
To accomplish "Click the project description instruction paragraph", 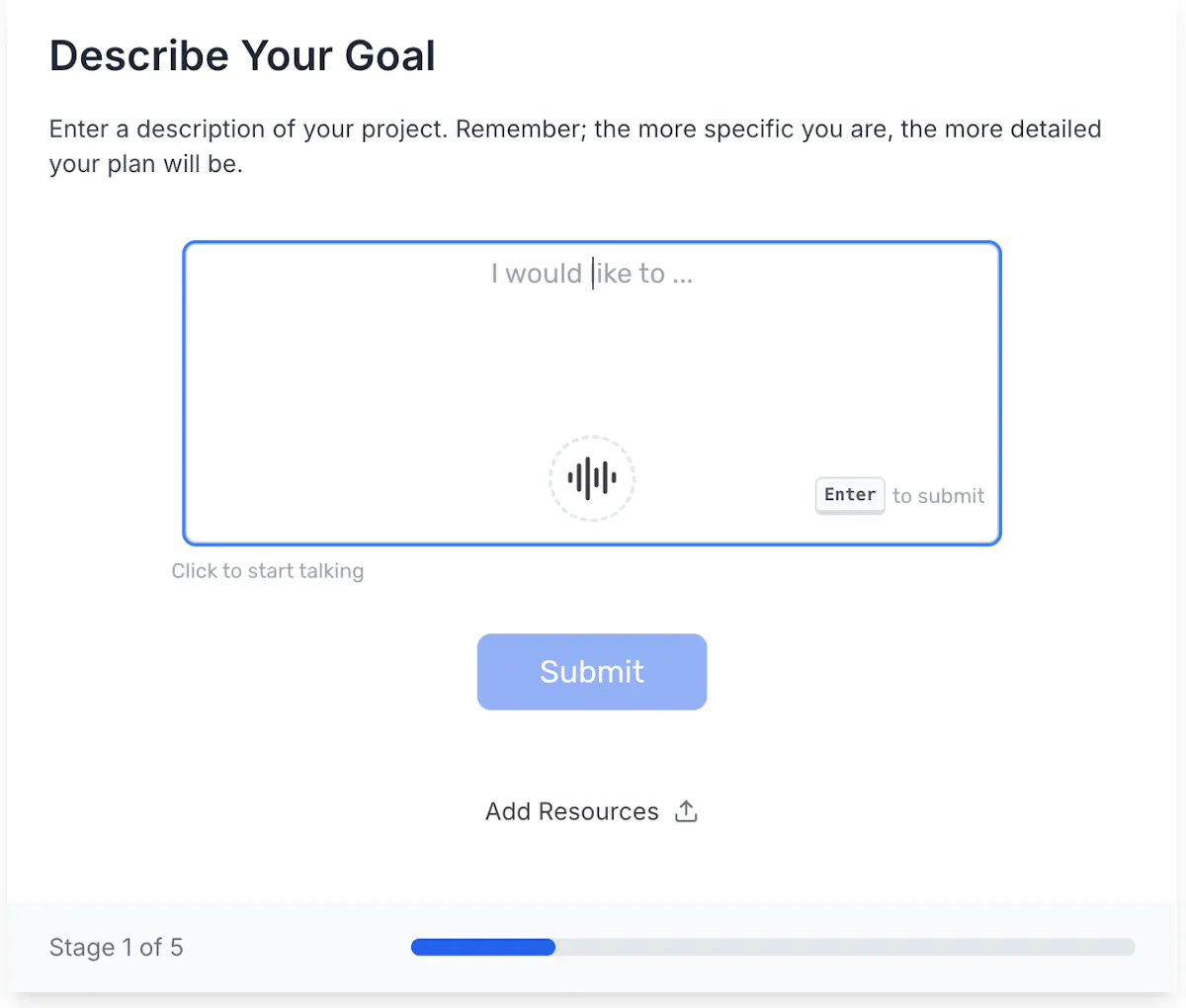I will pyautogui.click(x=575, y=146).
